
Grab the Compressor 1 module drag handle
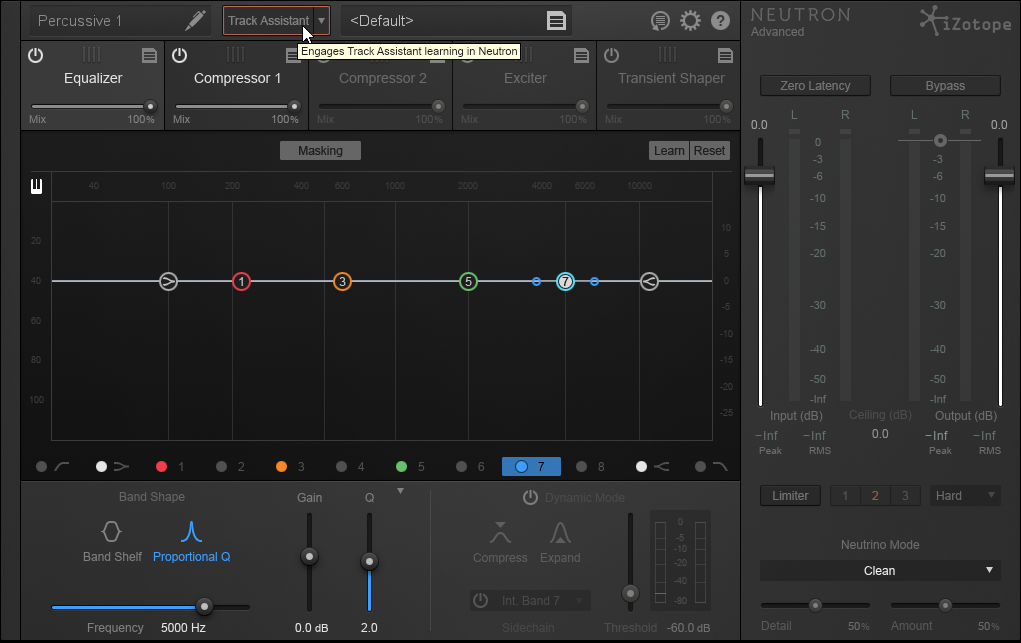(236, 55)
